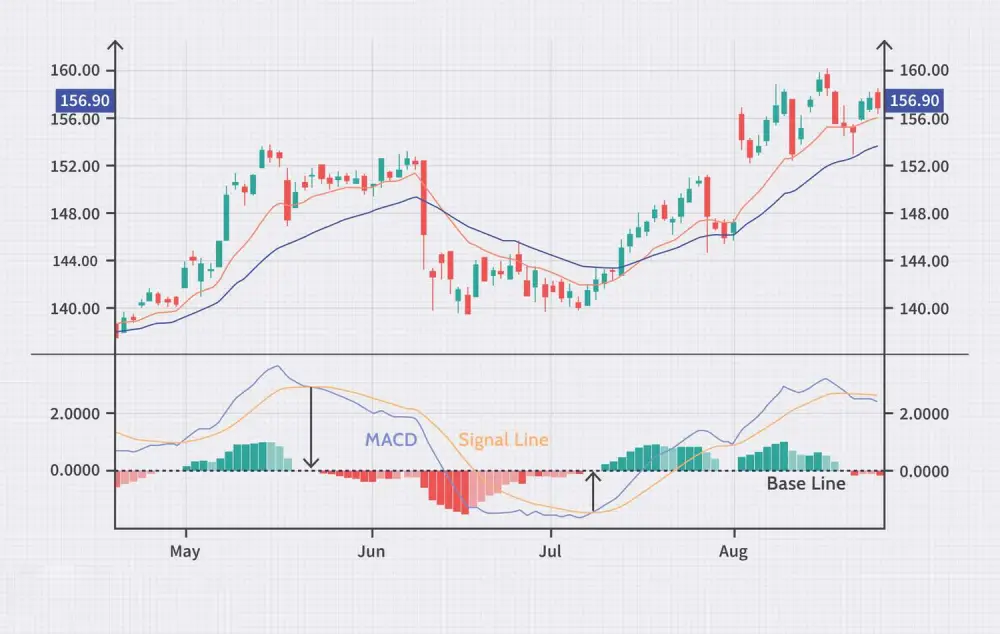This screenshot has width=1000, height=634.
Task: Click the MACD line label
Action: point(389,440)
